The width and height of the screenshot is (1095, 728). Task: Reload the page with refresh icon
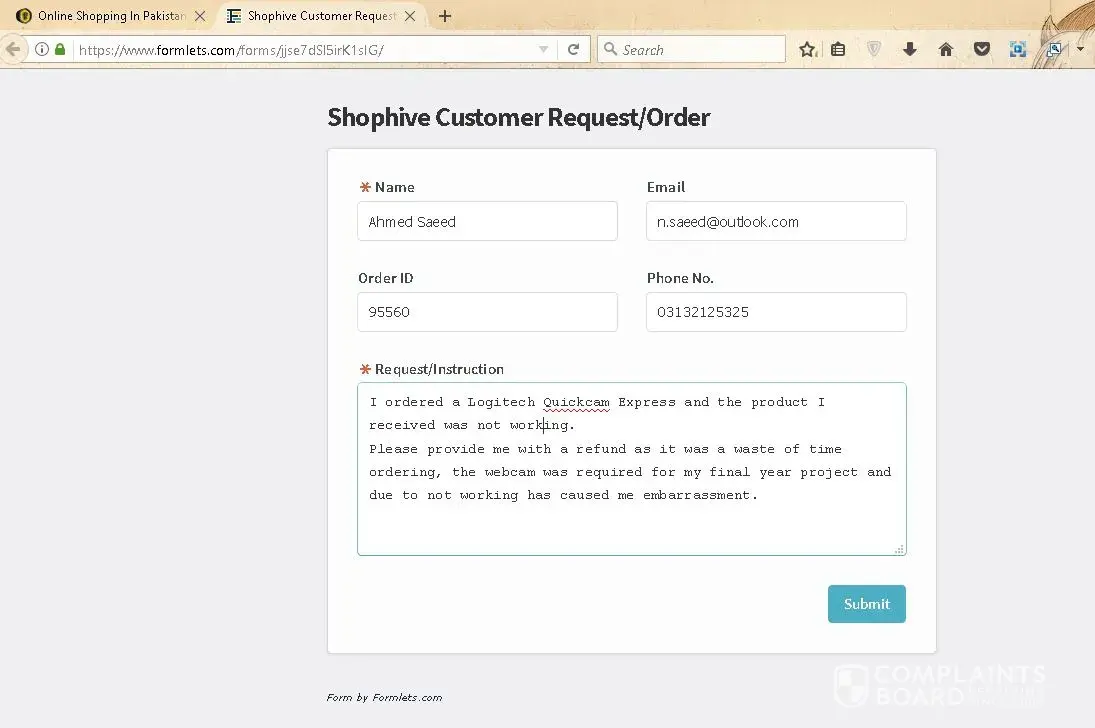click(573, 50)
